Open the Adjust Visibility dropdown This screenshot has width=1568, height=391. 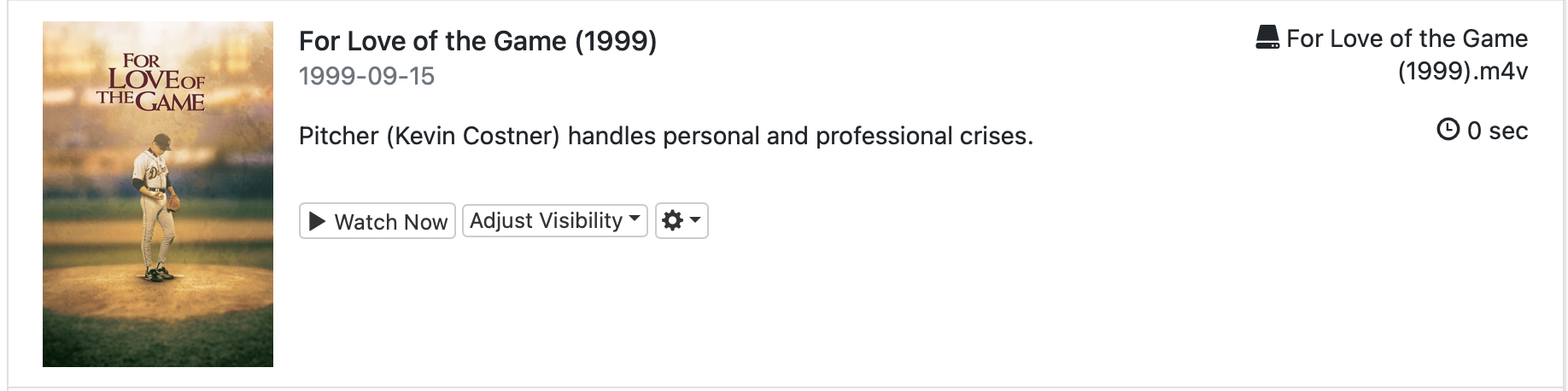(x=554, y=220)
